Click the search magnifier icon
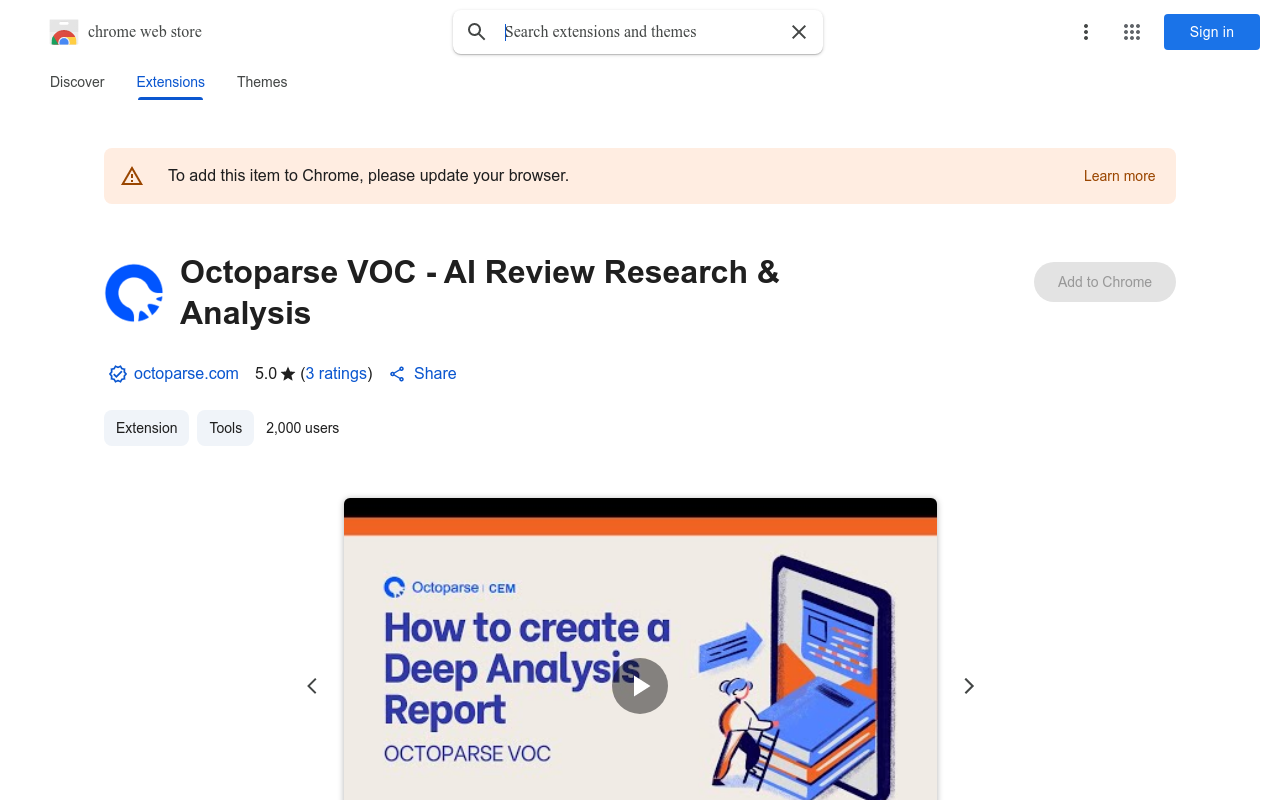Viewport: 1280px width, 800px height. click(x=477, y=32)
